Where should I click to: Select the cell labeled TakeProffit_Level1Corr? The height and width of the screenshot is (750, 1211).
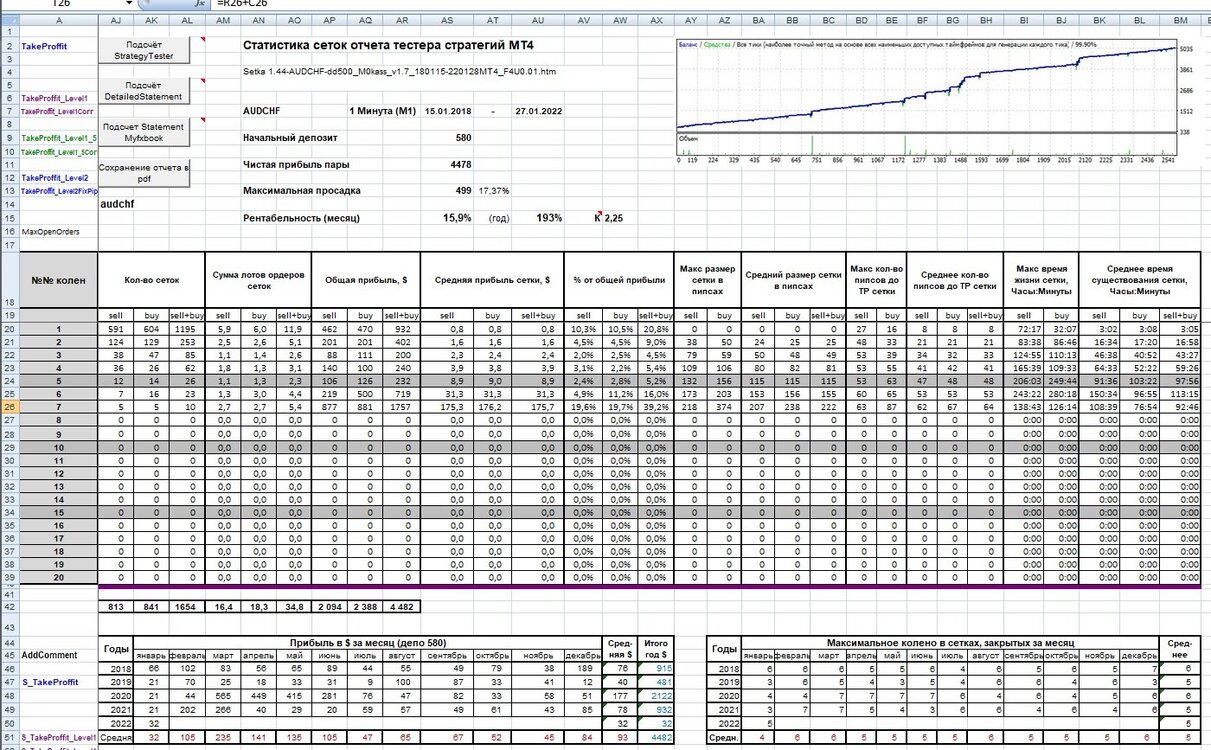58,111
